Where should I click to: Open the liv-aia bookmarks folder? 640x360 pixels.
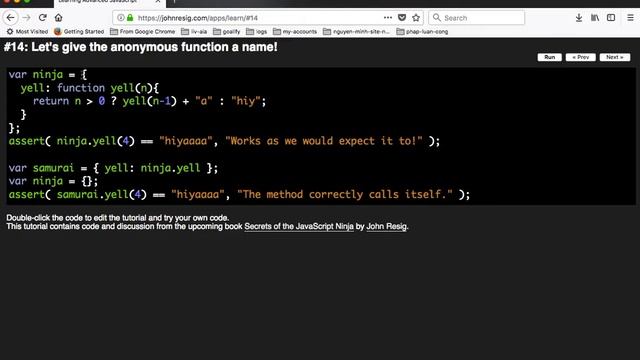[x=194, y=31]
